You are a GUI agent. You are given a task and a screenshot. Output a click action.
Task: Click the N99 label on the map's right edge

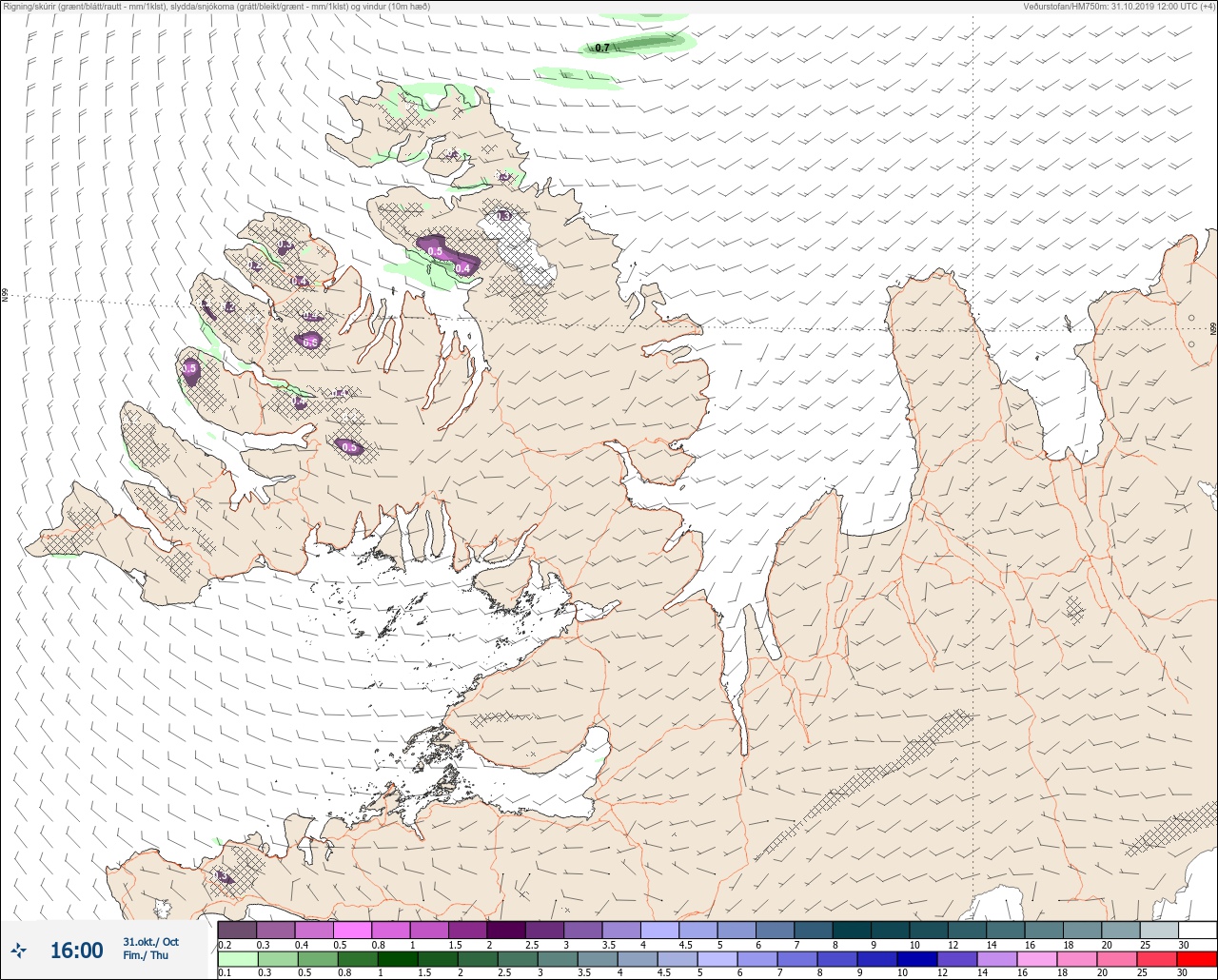coord(1213,329)
